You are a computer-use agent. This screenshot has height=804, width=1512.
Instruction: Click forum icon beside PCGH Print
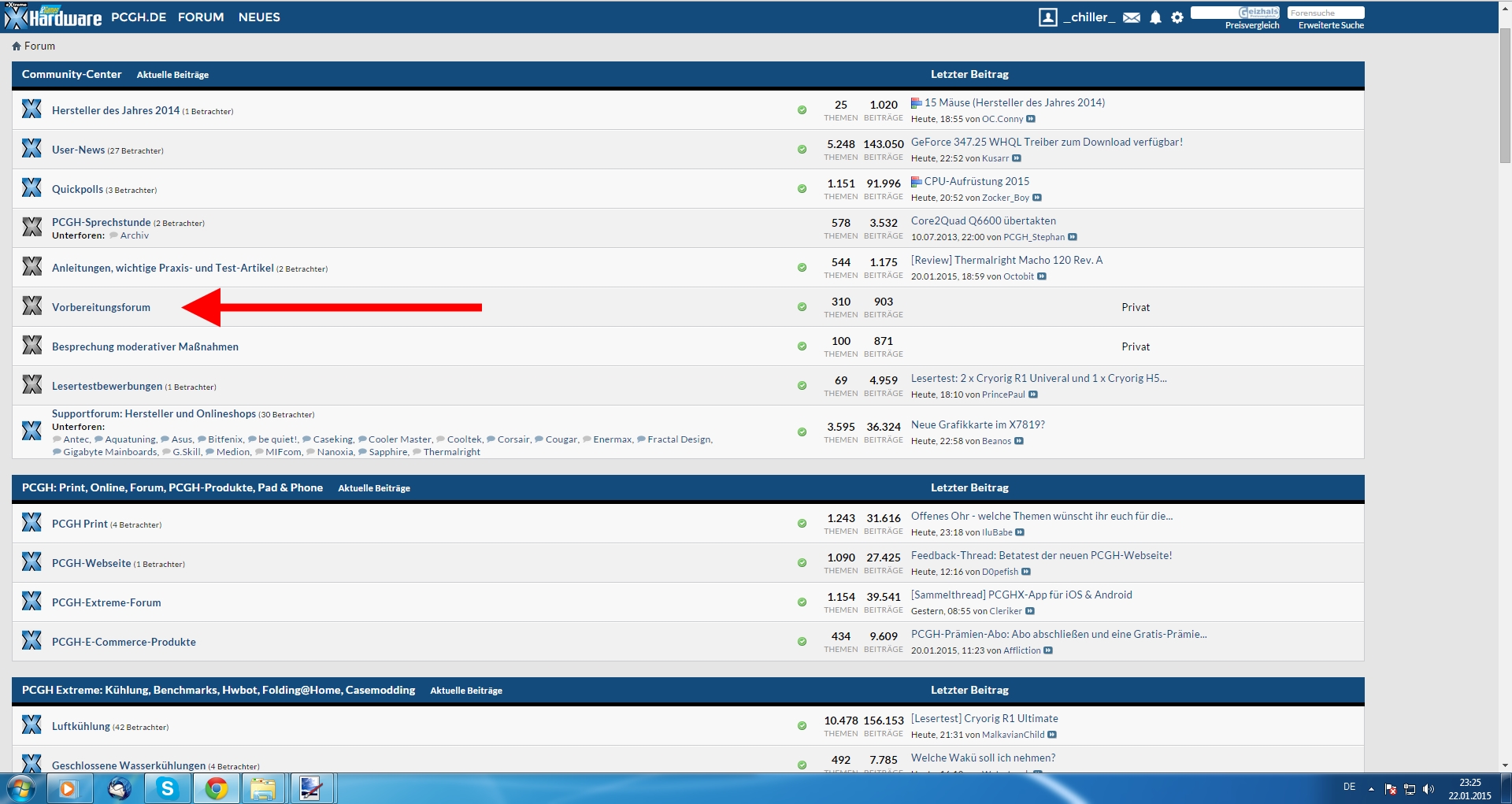[x=31, y=522]
